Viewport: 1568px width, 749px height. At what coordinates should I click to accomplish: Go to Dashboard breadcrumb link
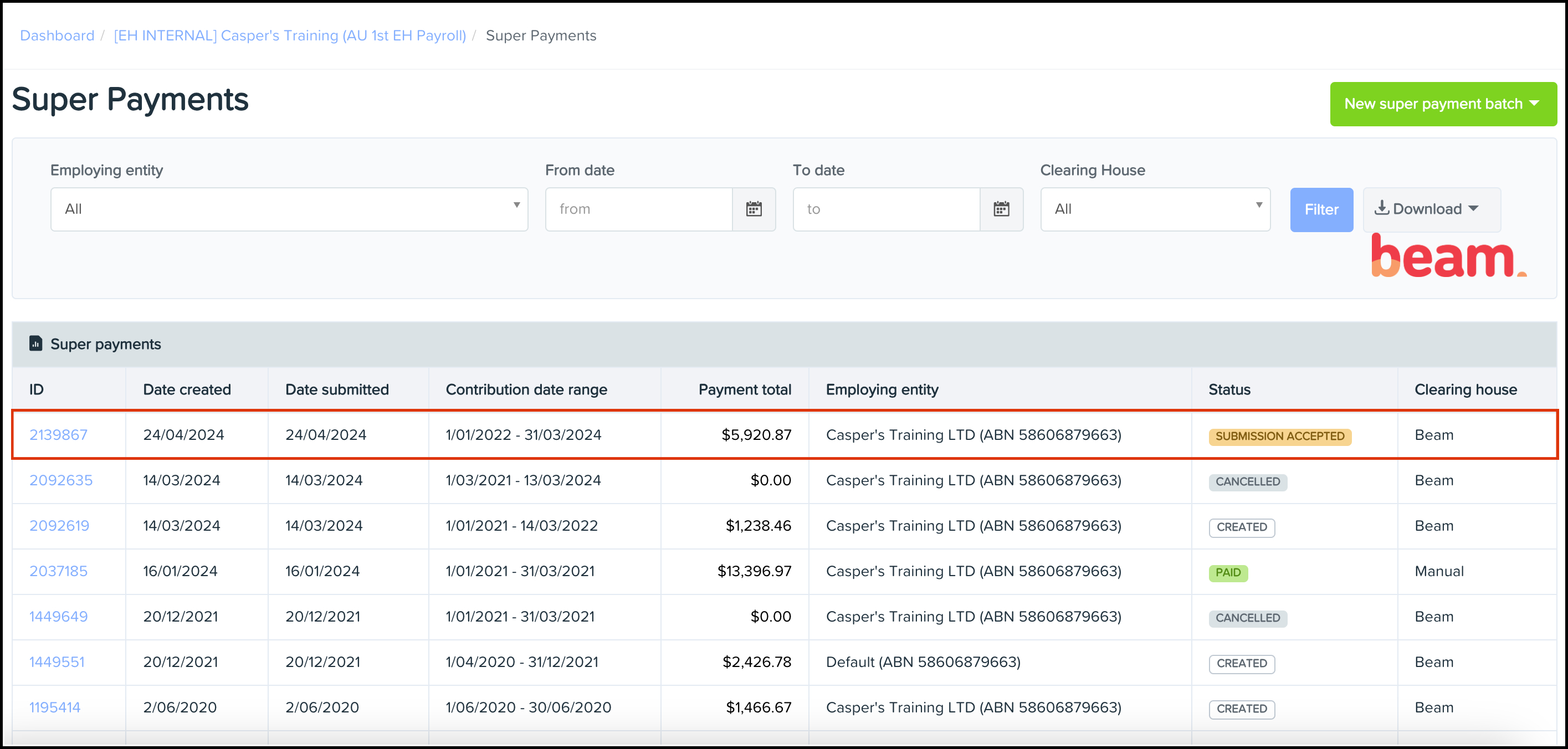click(x=57, y=35)
